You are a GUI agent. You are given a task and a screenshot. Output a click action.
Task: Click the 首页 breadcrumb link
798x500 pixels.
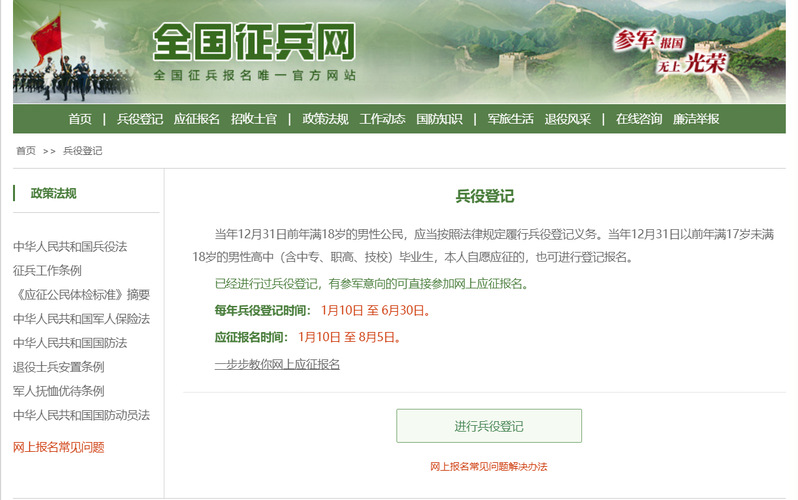(x=26, y=151)
